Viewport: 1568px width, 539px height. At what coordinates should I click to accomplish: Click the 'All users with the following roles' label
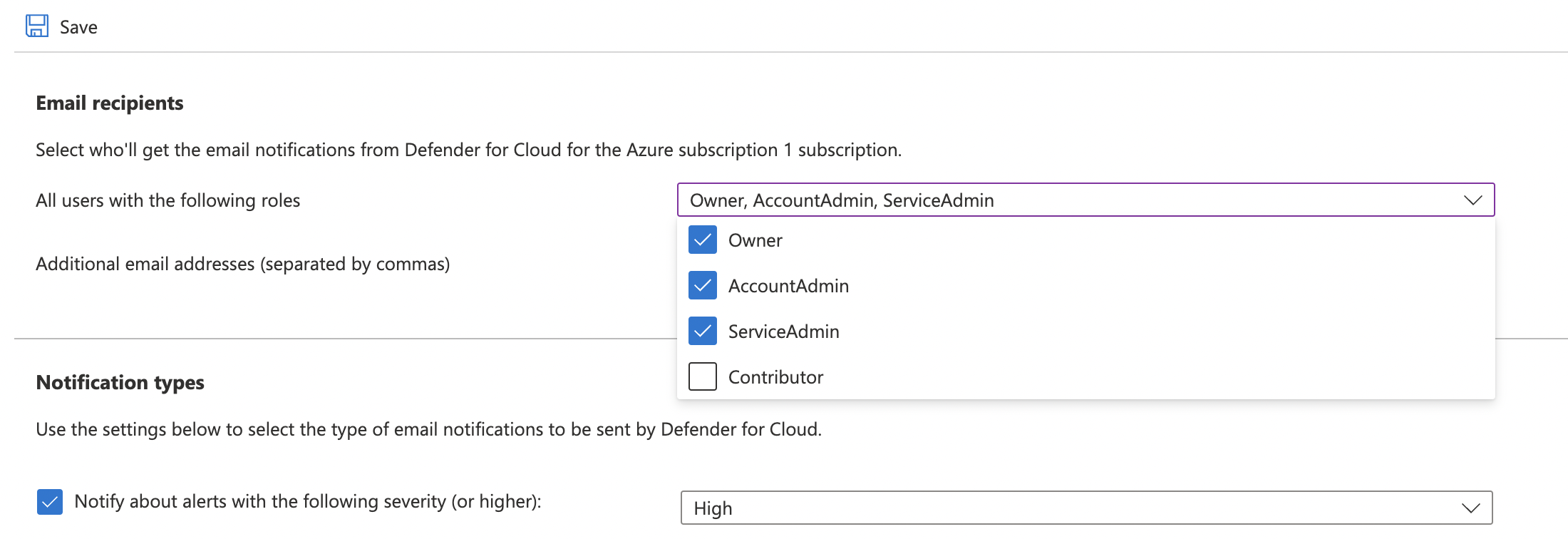coord(168,200)
